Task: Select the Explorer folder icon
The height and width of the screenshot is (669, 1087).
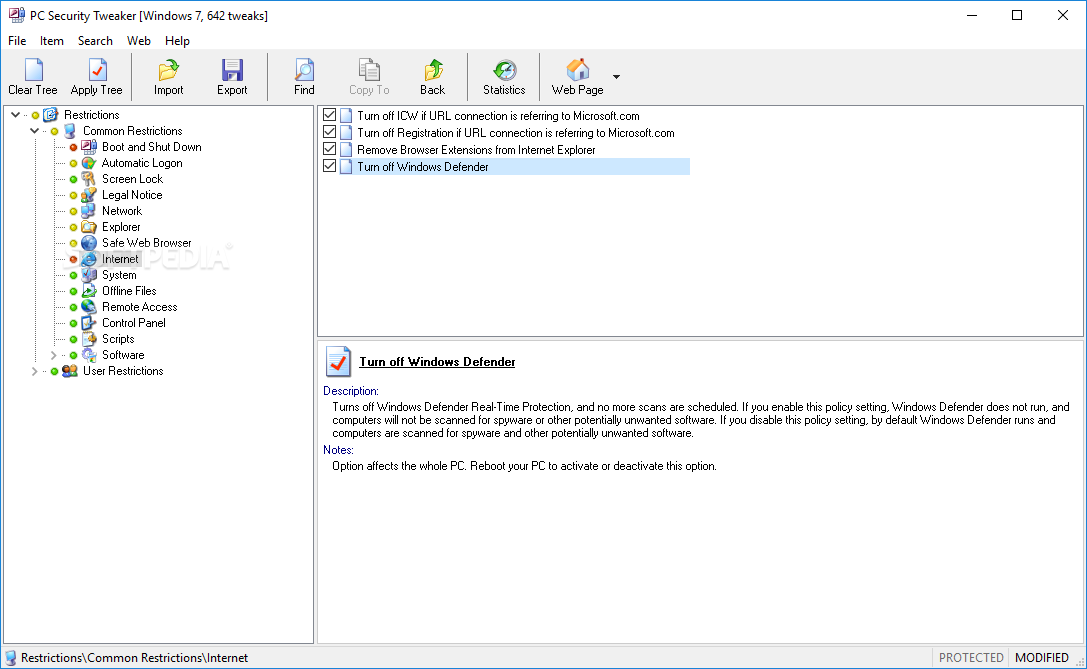Action: [x=89, y=227]
